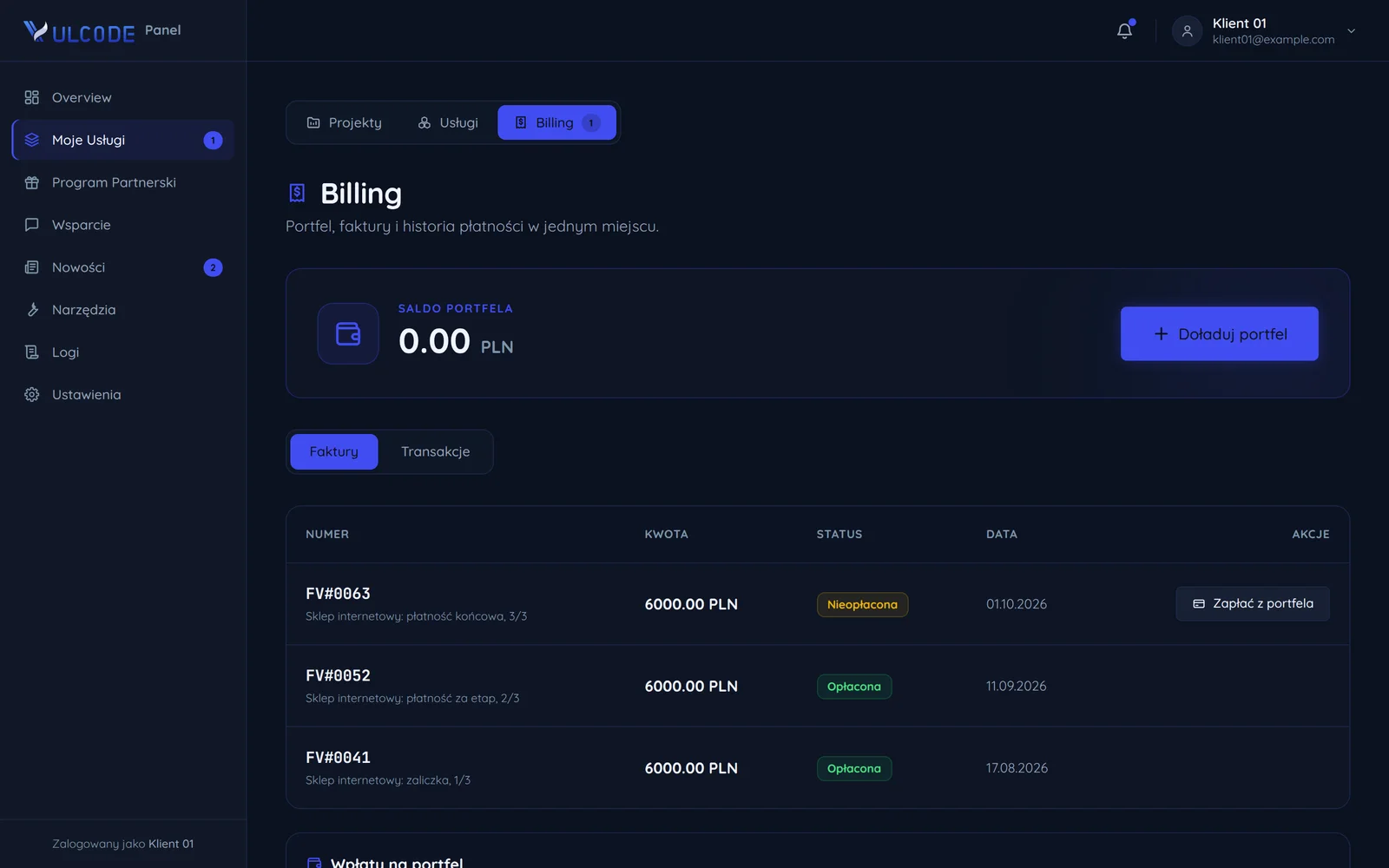Click the Ustawienia gear icon
The image size is (1389, 868).
click(32, 395)
